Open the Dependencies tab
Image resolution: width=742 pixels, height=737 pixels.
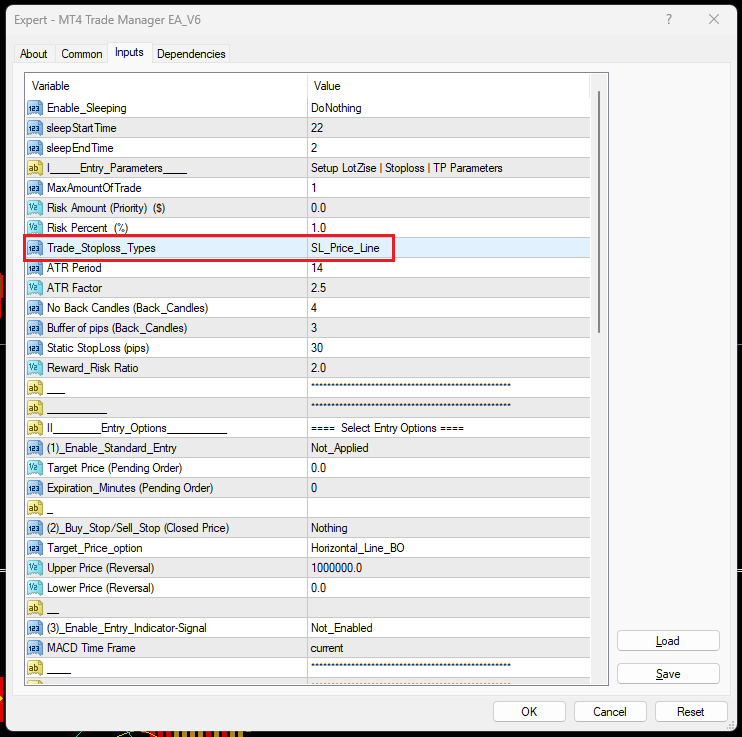coord(191,54)
